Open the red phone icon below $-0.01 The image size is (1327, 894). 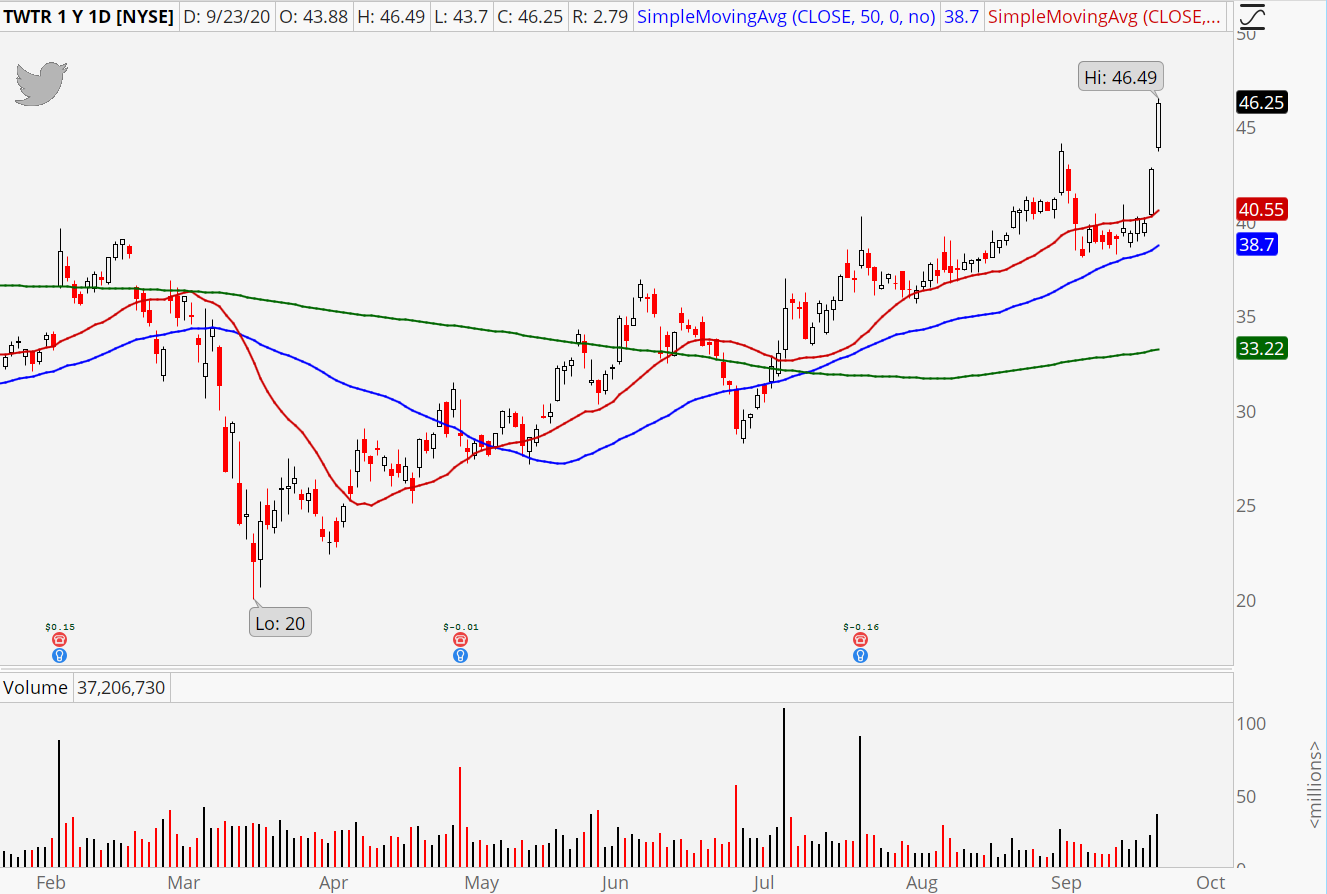coord(460,640)
